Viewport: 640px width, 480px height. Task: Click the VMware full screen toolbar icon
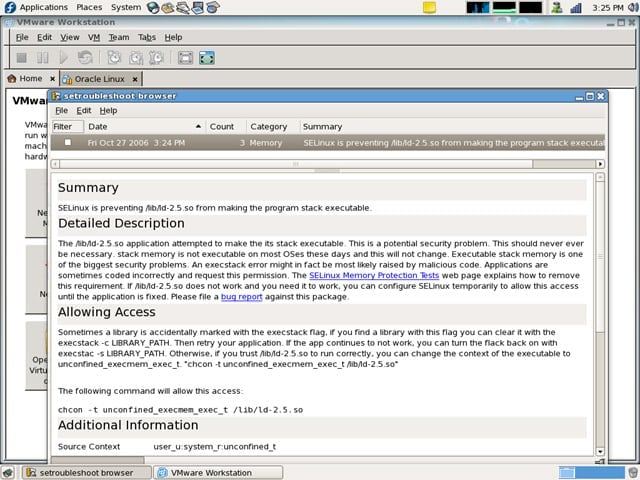185,58
